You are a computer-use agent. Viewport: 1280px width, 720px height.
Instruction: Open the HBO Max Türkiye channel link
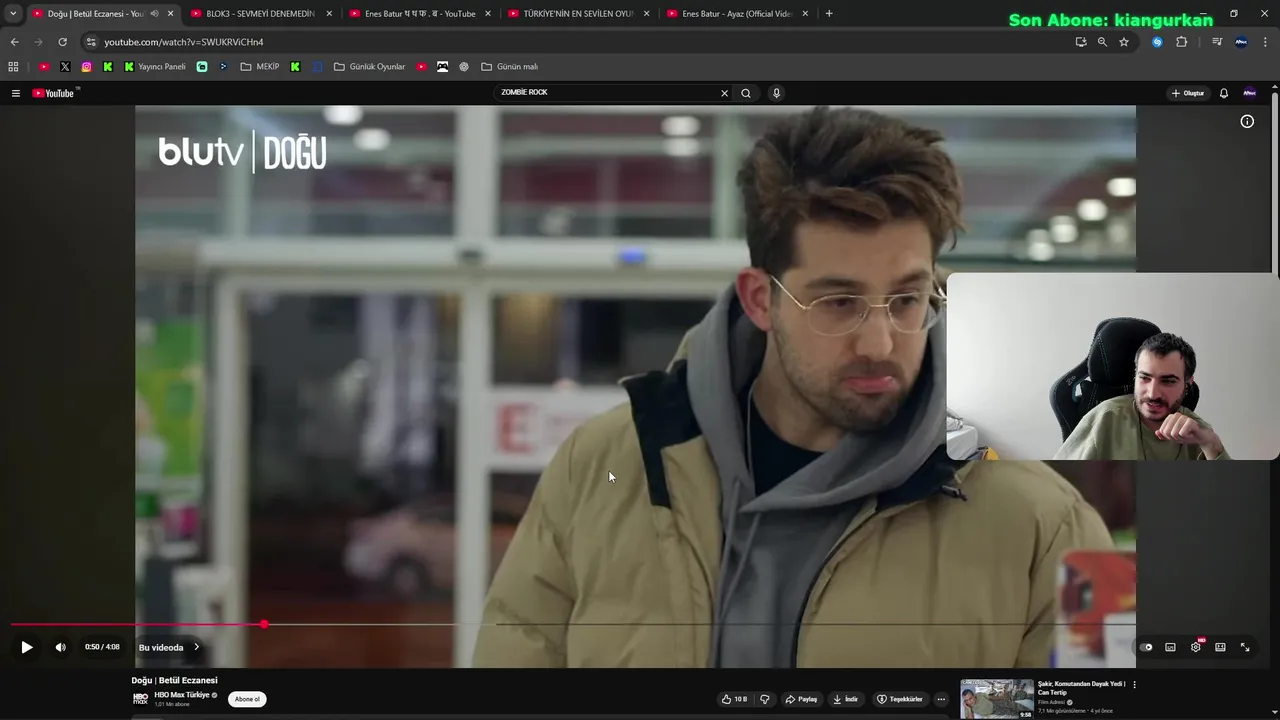182,695
